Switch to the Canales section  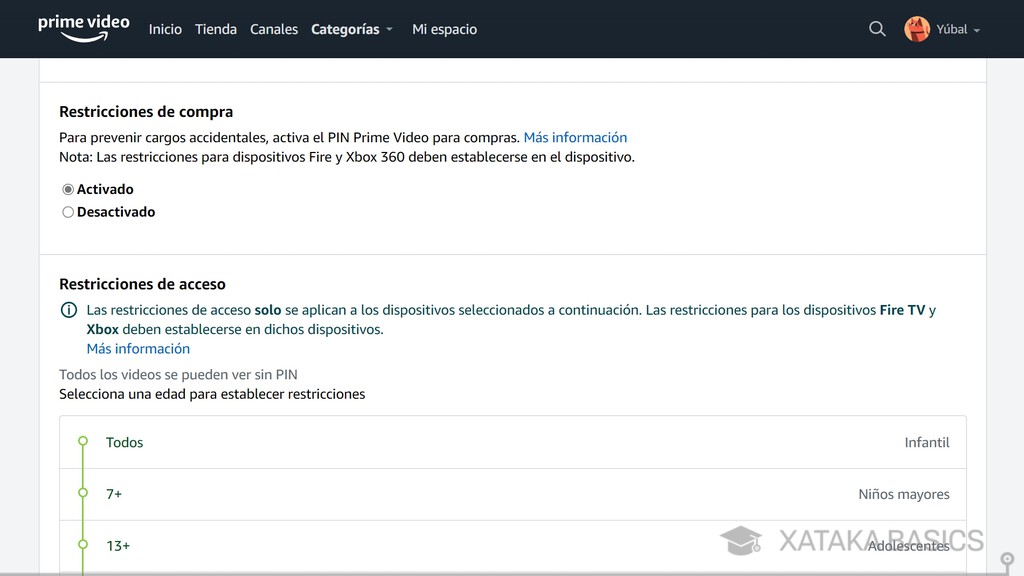click(x=274, y=29)
